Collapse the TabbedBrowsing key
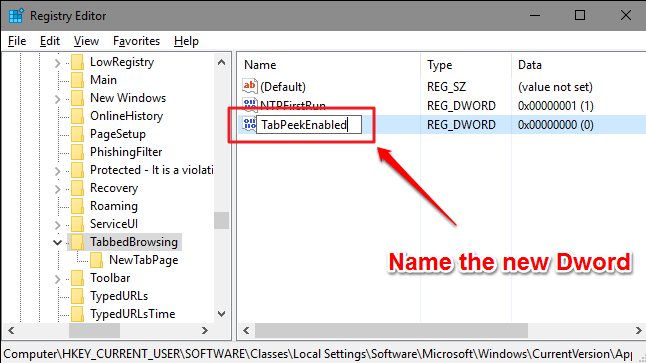The width and height of the screenshot is (646, 363). pos(58,243)
